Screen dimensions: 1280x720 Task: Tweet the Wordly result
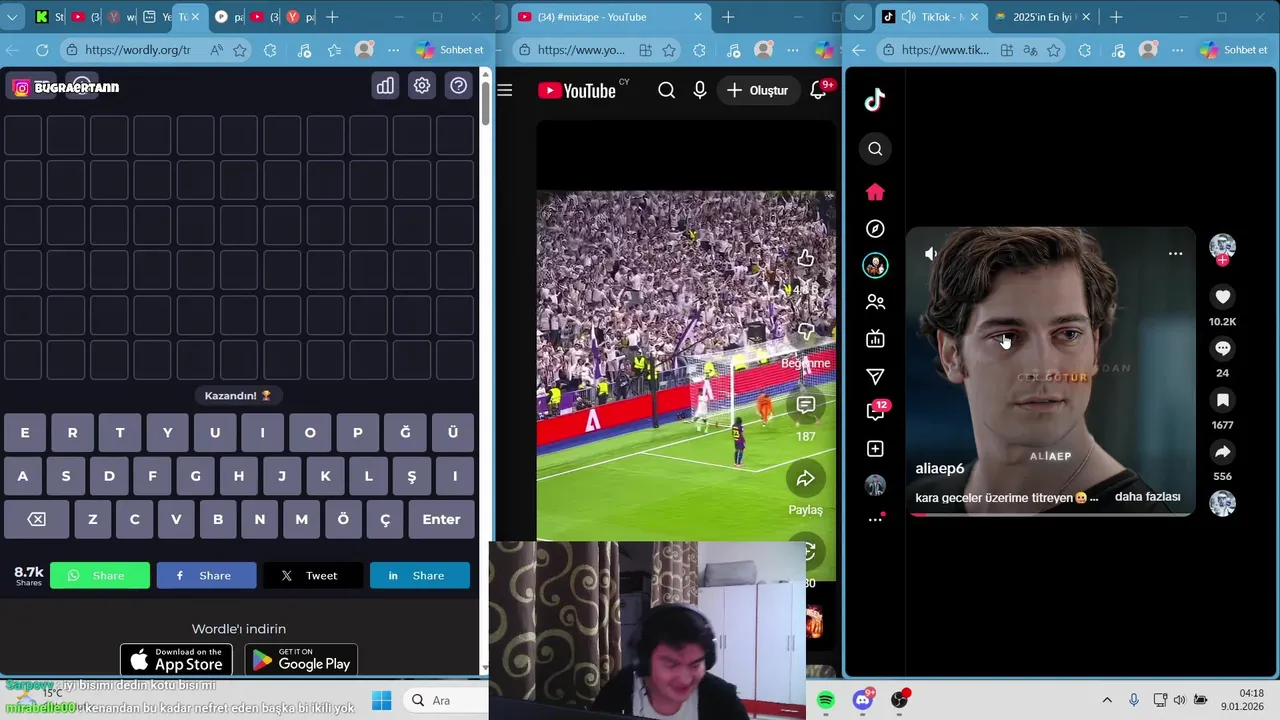pos(313,575)
